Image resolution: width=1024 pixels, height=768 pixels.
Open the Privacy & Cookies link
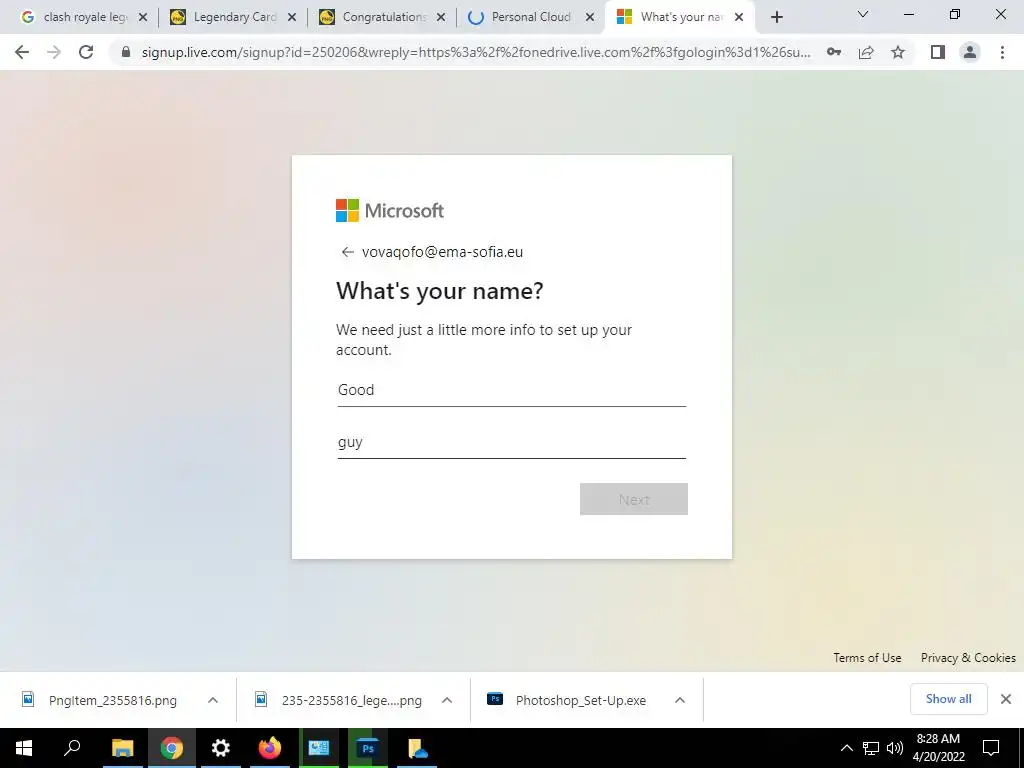[968, 658]
